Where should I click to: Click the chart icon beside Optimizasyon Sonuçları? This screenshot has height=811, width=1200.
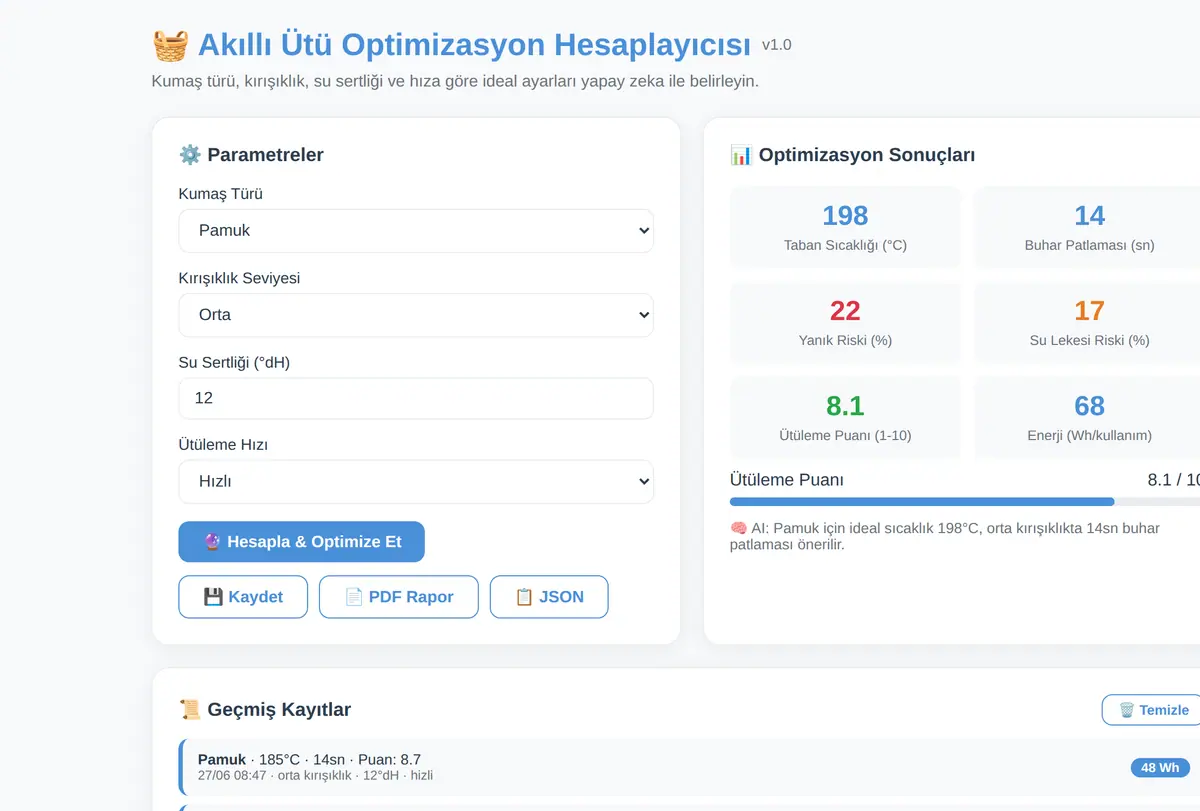point(741,155)
